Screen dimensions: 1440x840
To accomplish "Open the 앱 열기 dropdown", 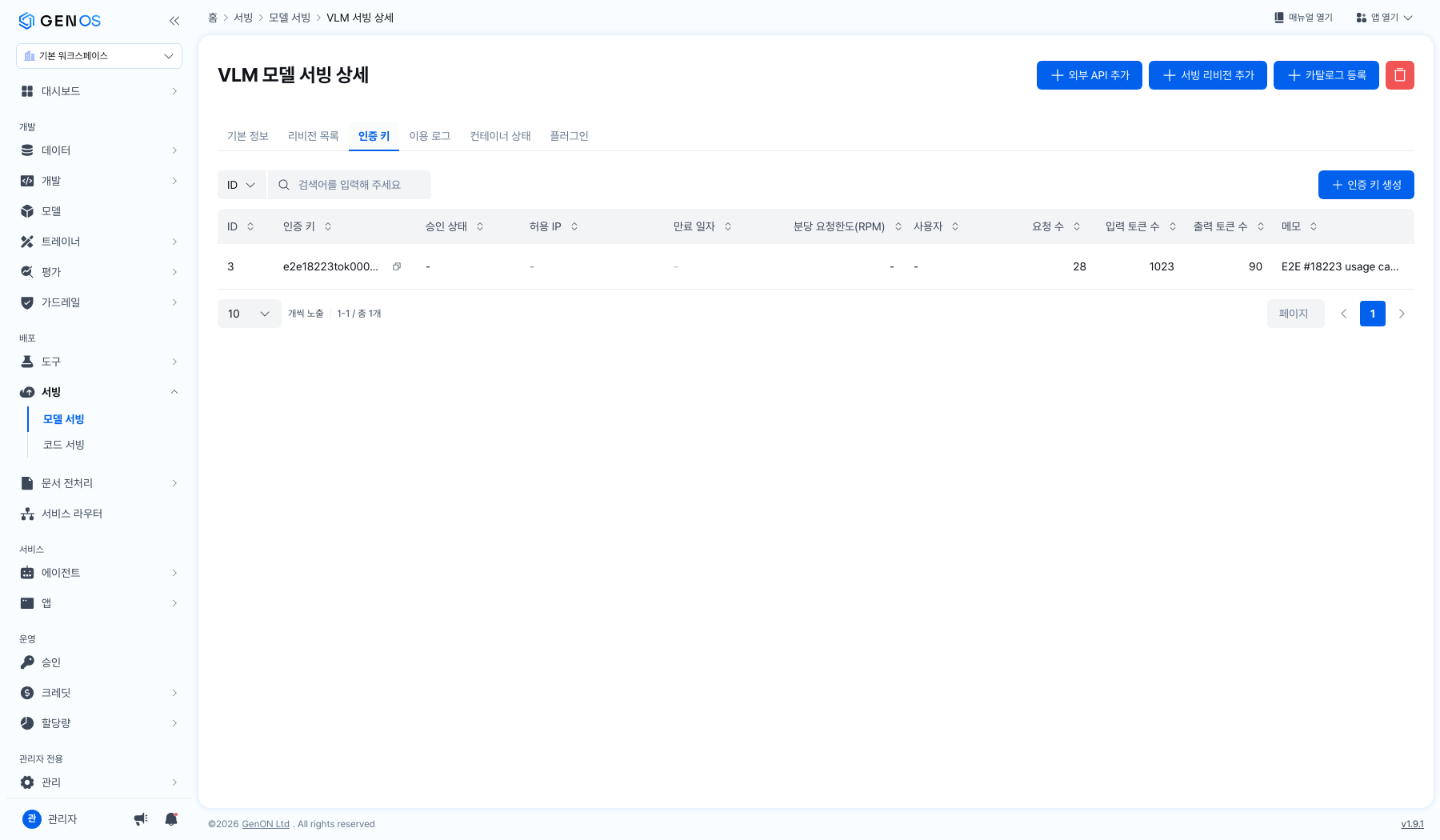I will pyautogui.click(x=1384, y=18).
